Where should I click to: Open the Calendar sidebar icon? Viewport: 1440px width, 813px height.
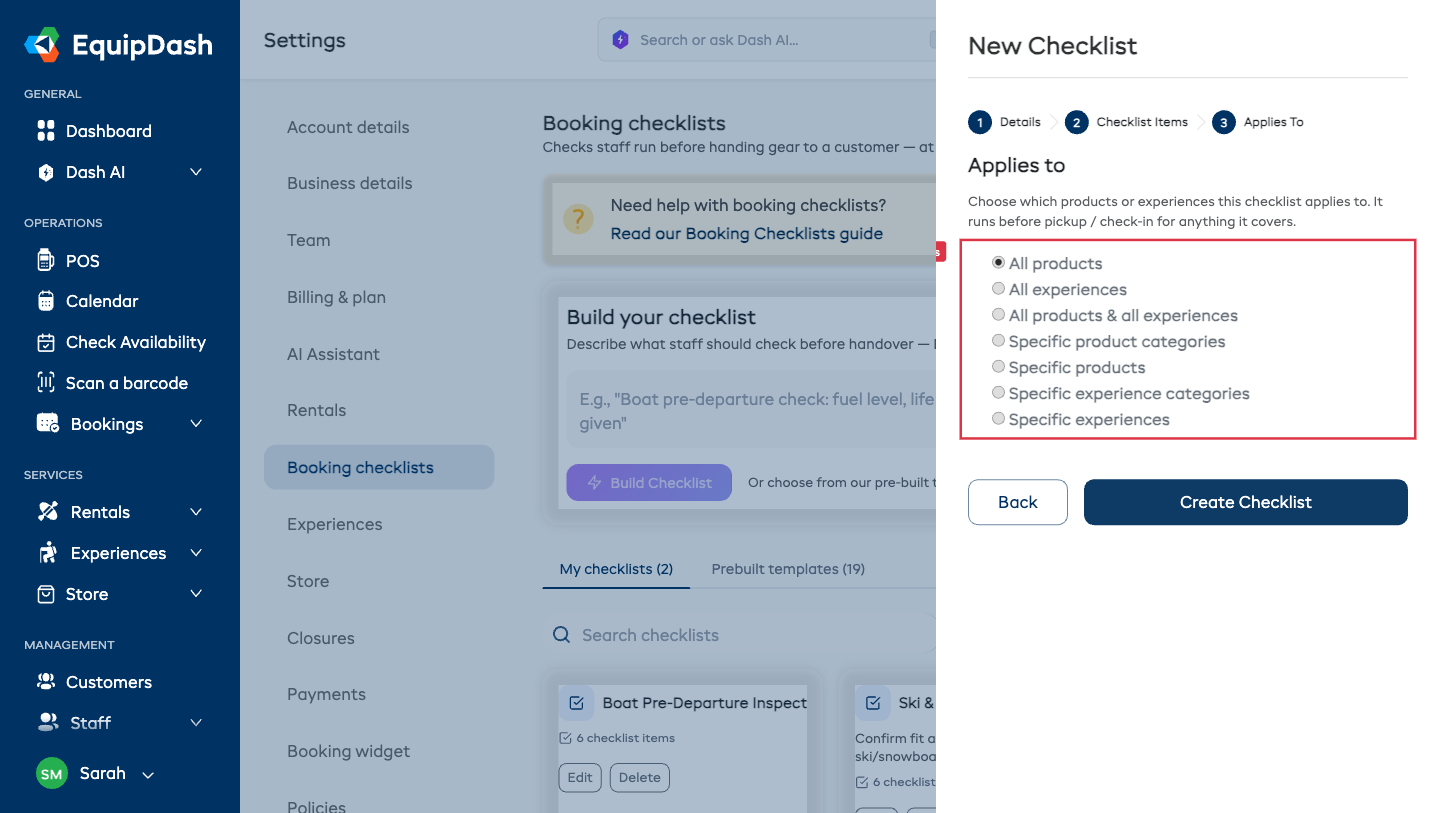pos(45,301)
